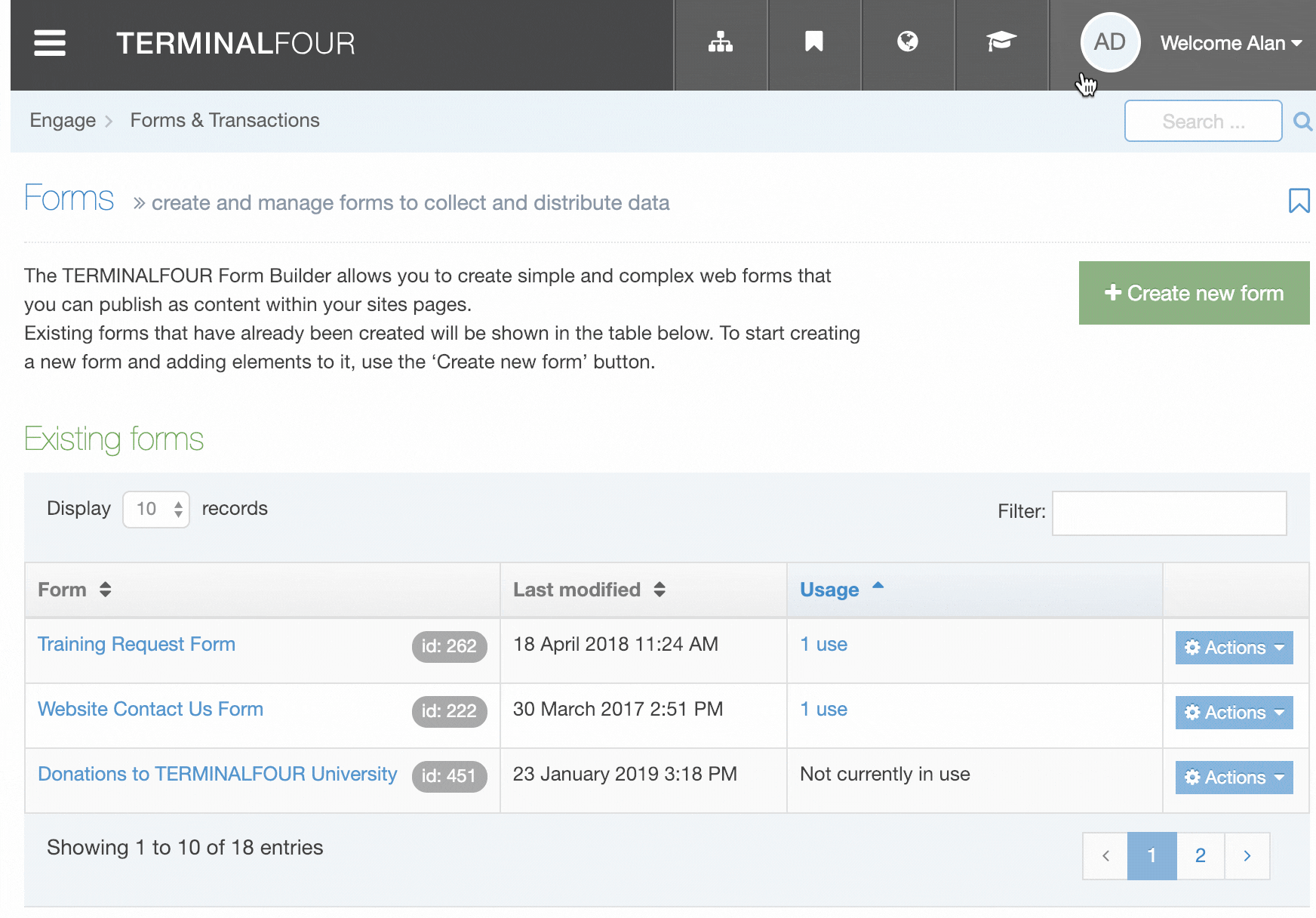Click the AD user avatar
Viewport: 1316px width, 918px height.
(x=1109, y=42)
